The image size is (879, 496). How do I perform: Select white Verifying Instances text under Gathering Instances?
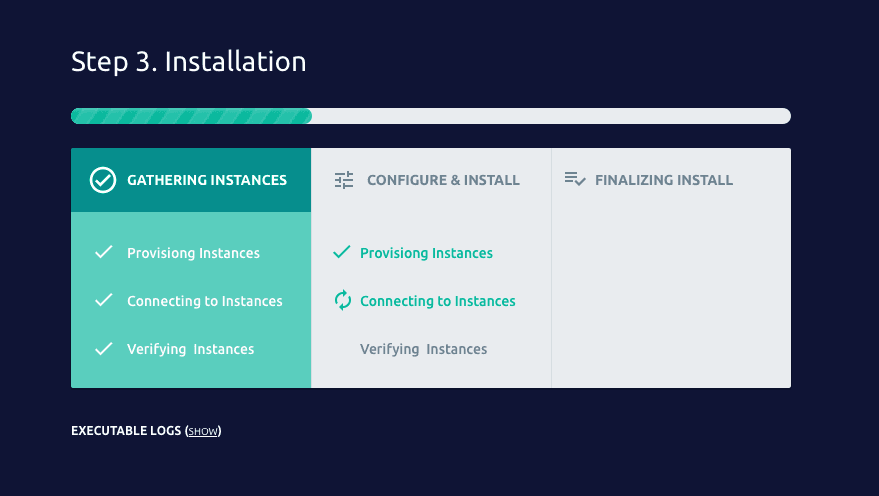(x=190, y=350)
